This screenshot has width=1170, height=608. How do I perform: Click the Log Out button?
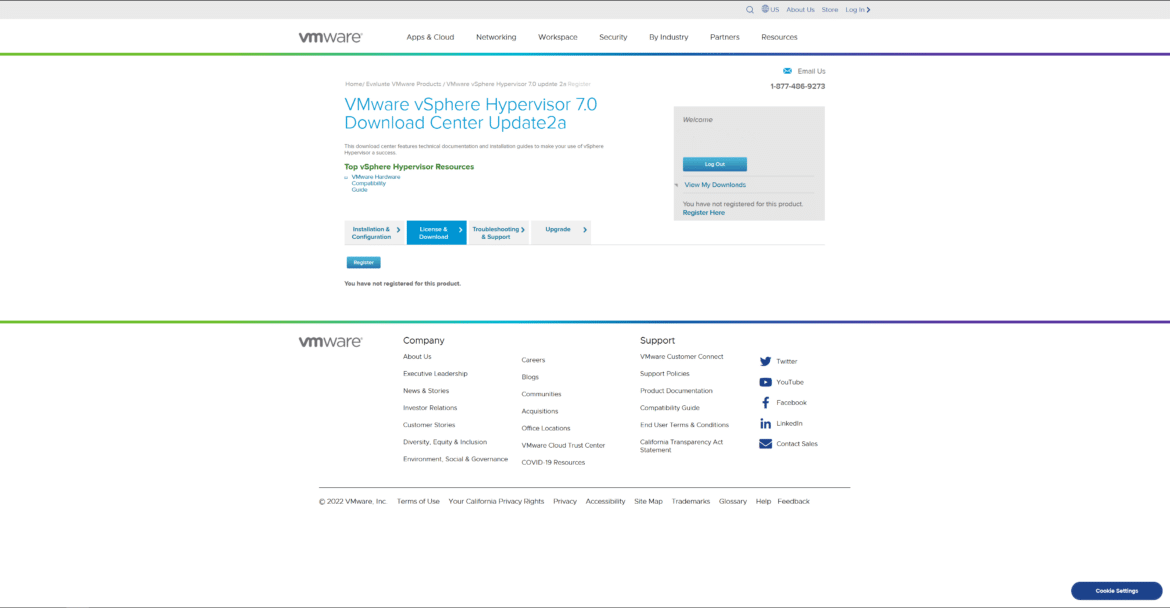point(715,164)
